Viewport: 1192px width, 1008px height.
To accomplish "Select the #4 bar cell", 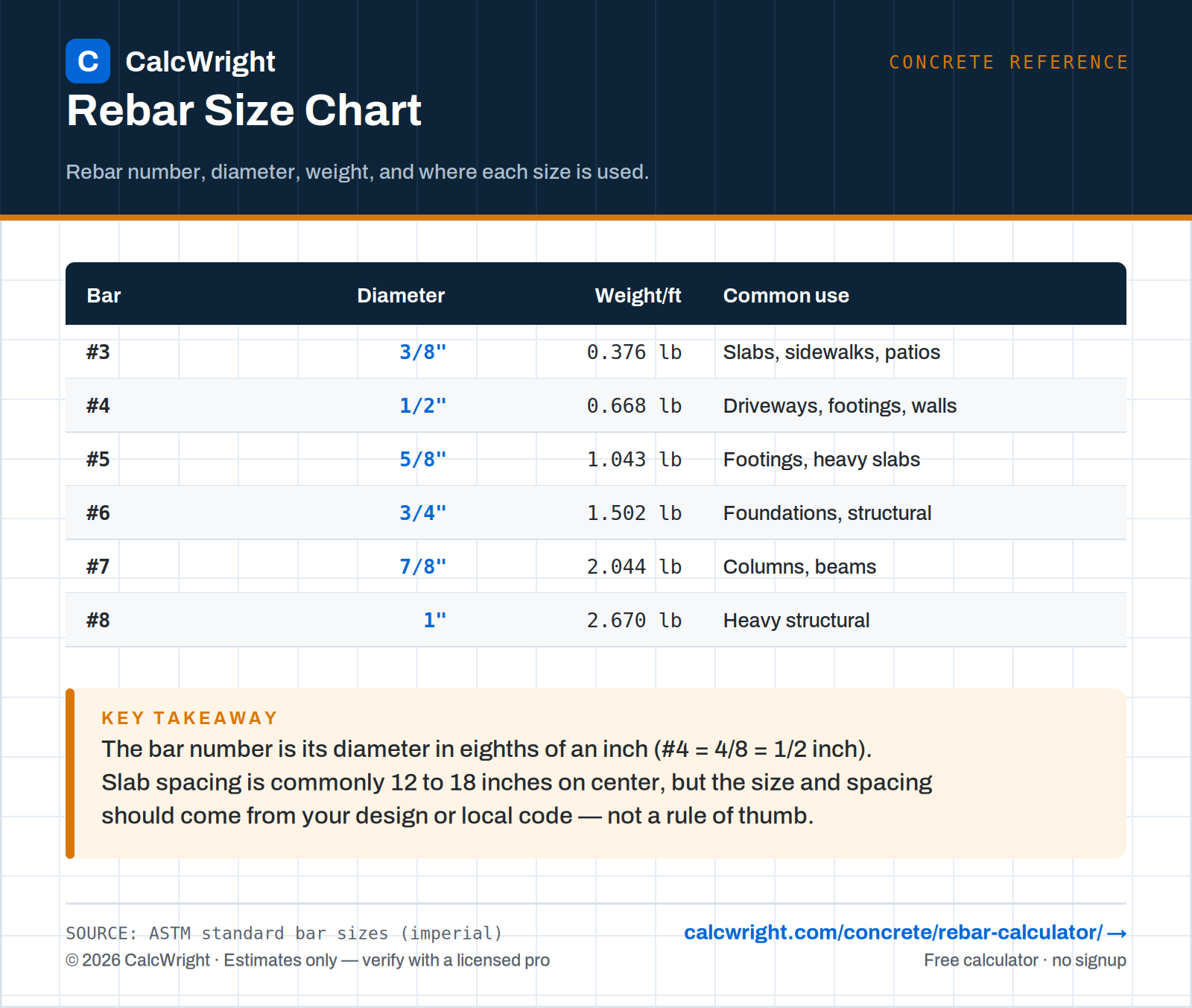I will coord(98,405).
